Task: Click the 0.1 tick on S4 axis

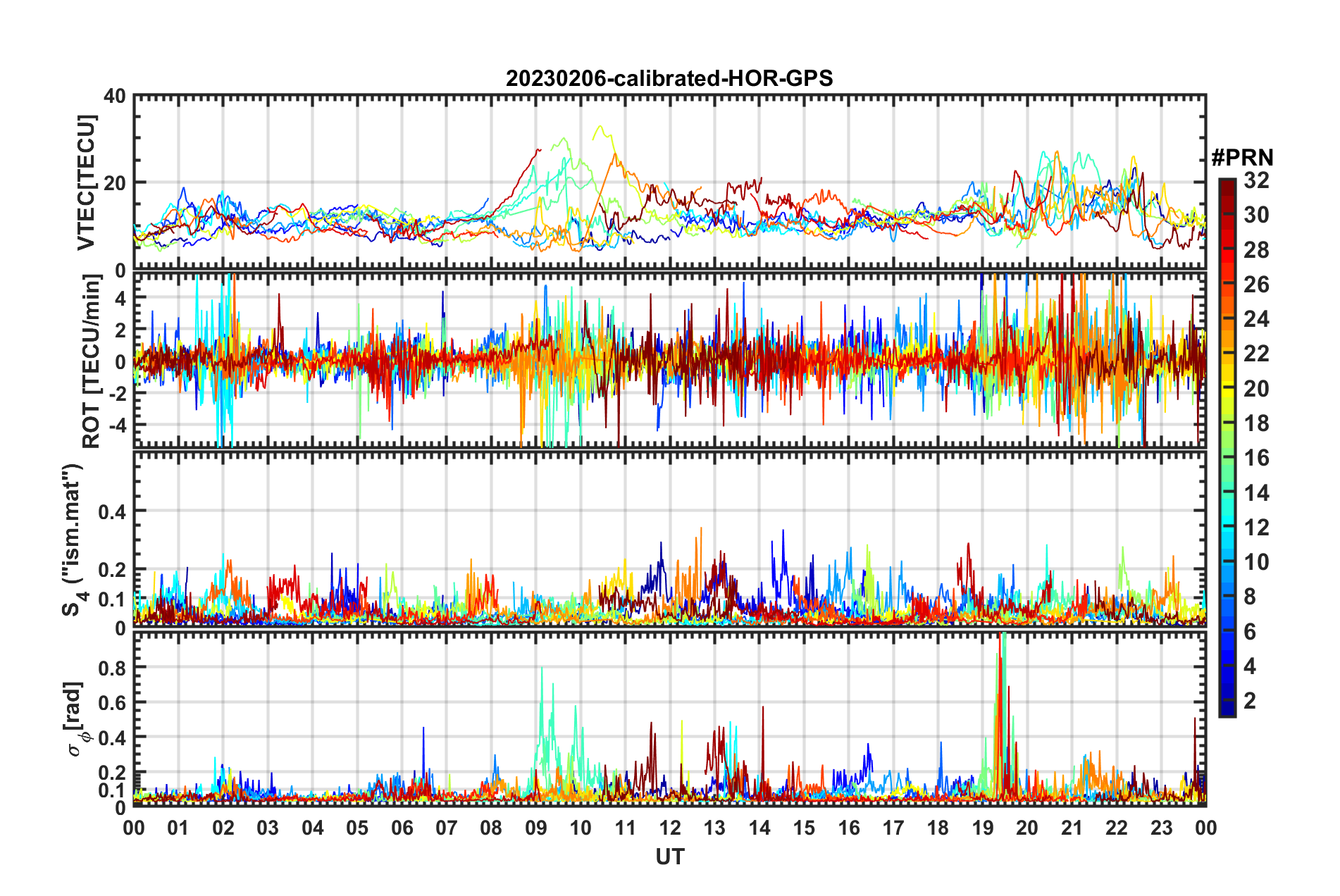Action: pyautogui.click(x=113, y=599)
